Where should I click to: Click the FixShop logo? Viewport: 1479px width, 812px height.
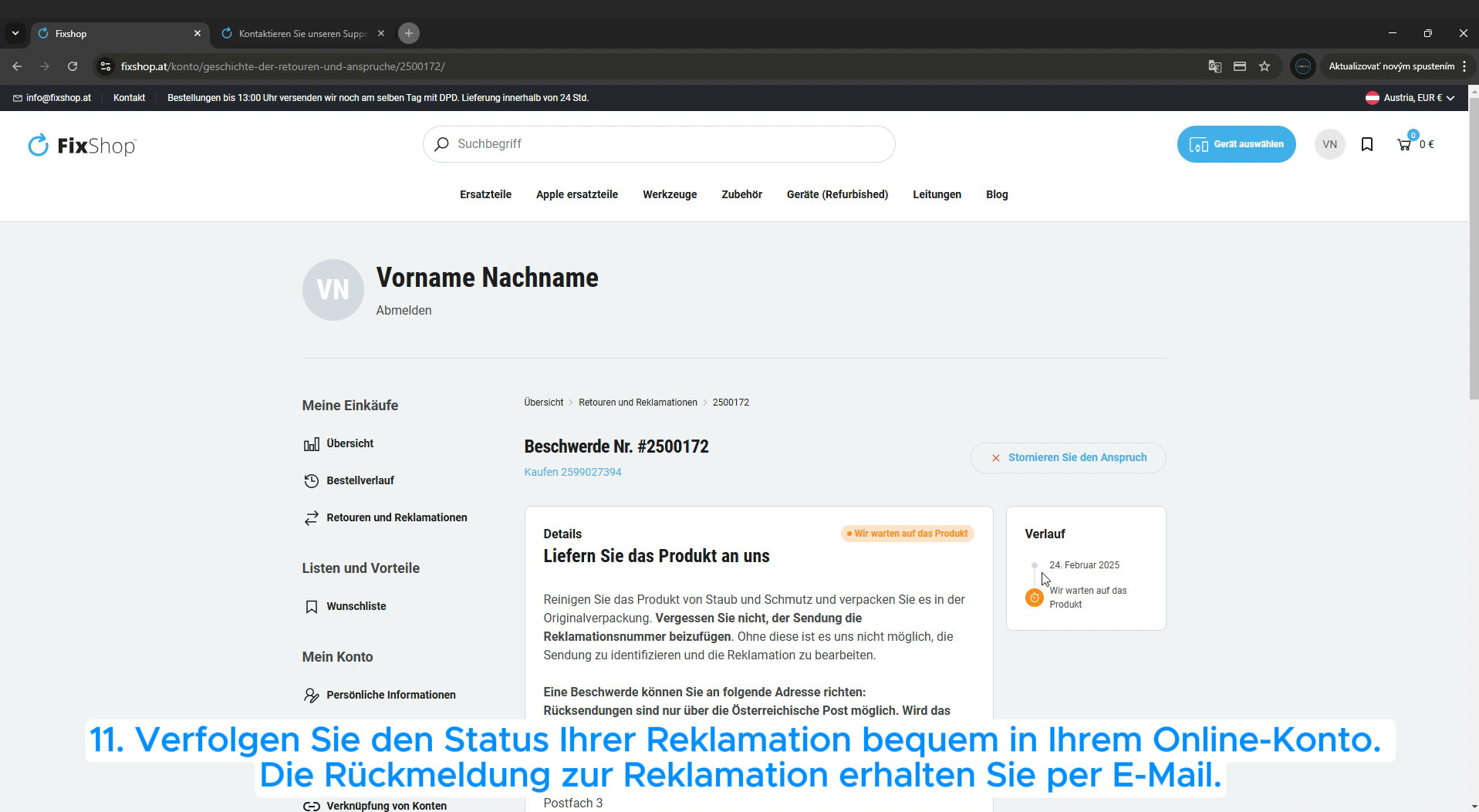pos(82,145)
